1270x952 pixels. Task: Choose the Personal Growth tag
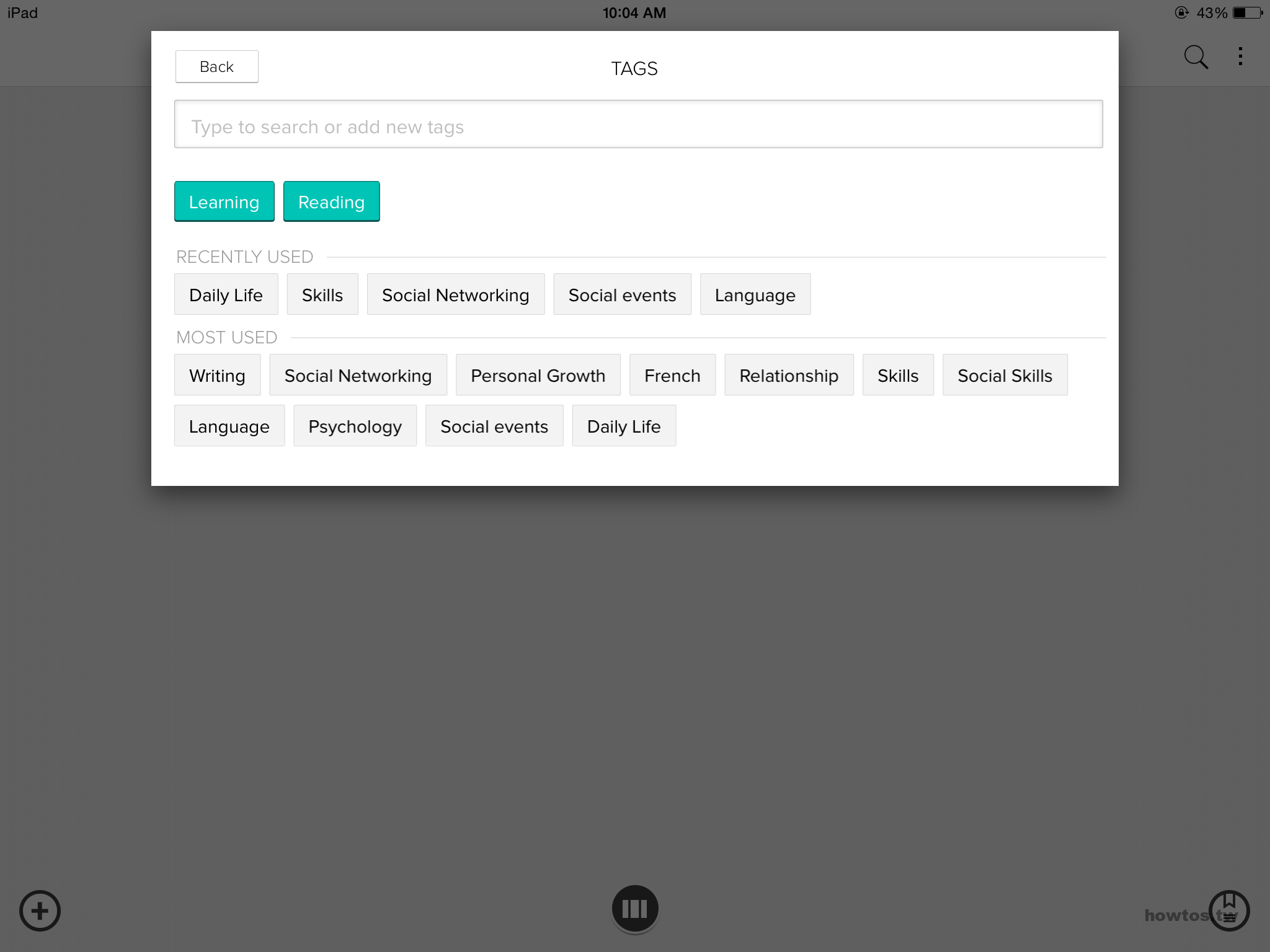pos(538,375)
